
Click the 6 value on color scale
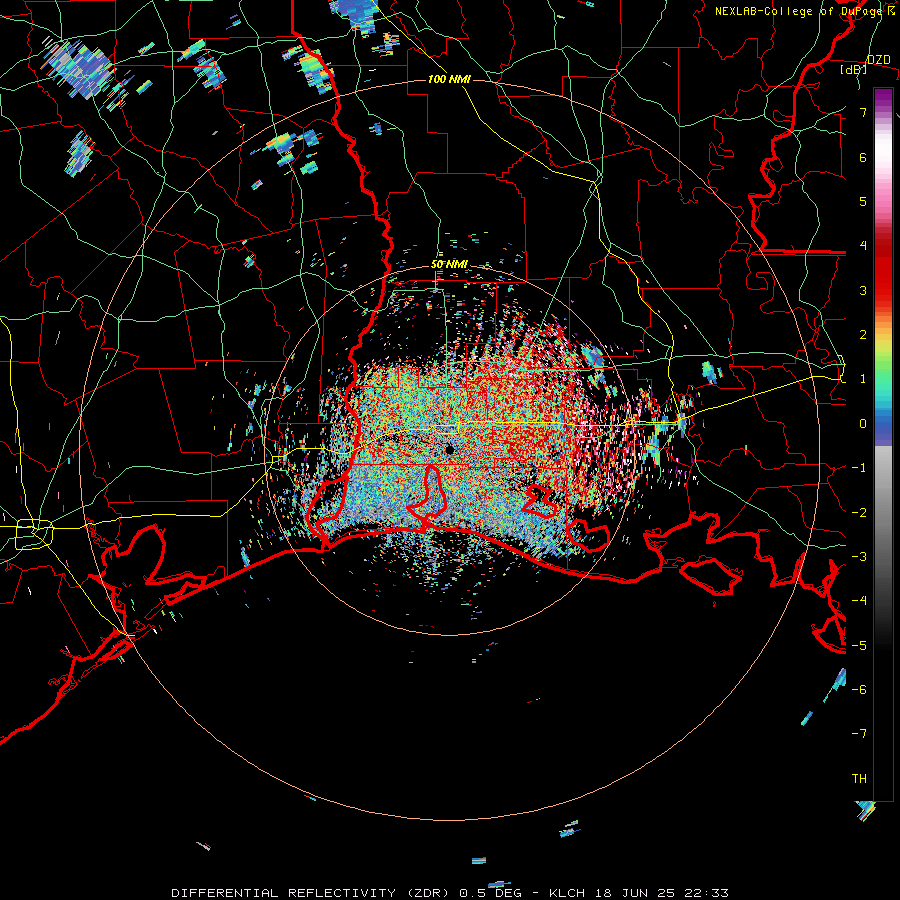click(x=863, y=157)
